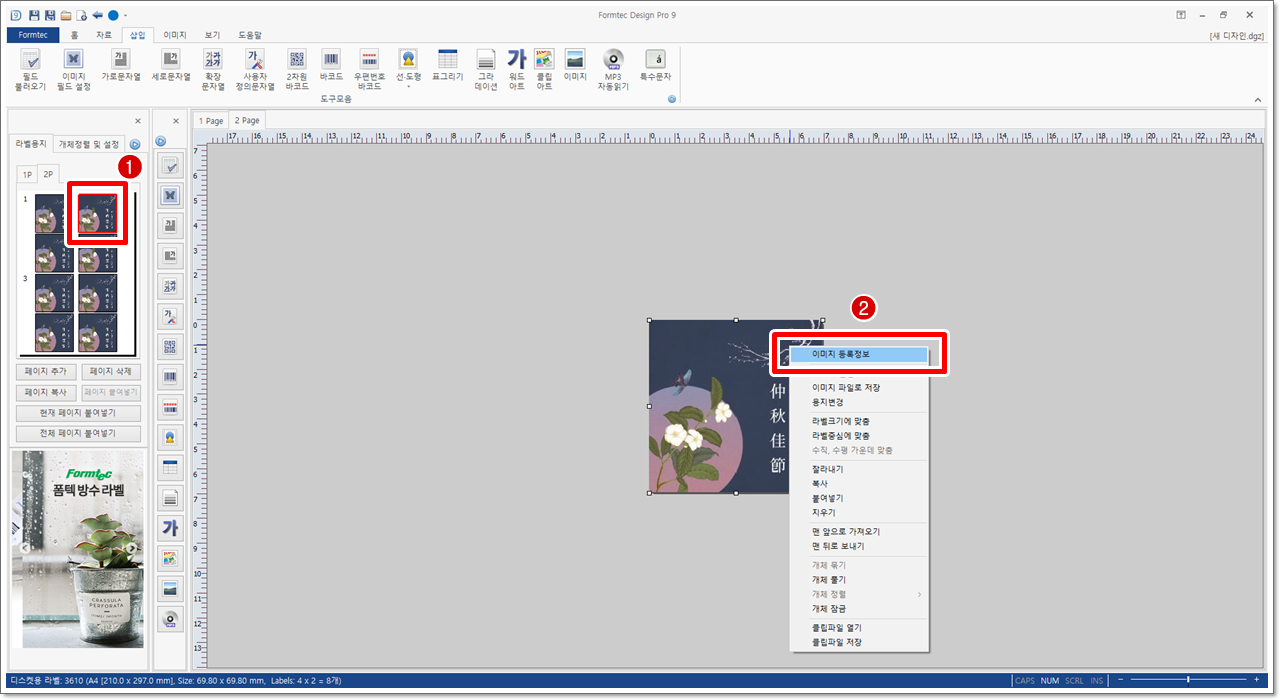The image size is (1280, 700).
Task: Switch to the 자료 ribbon tab
Action: point(104,35)
